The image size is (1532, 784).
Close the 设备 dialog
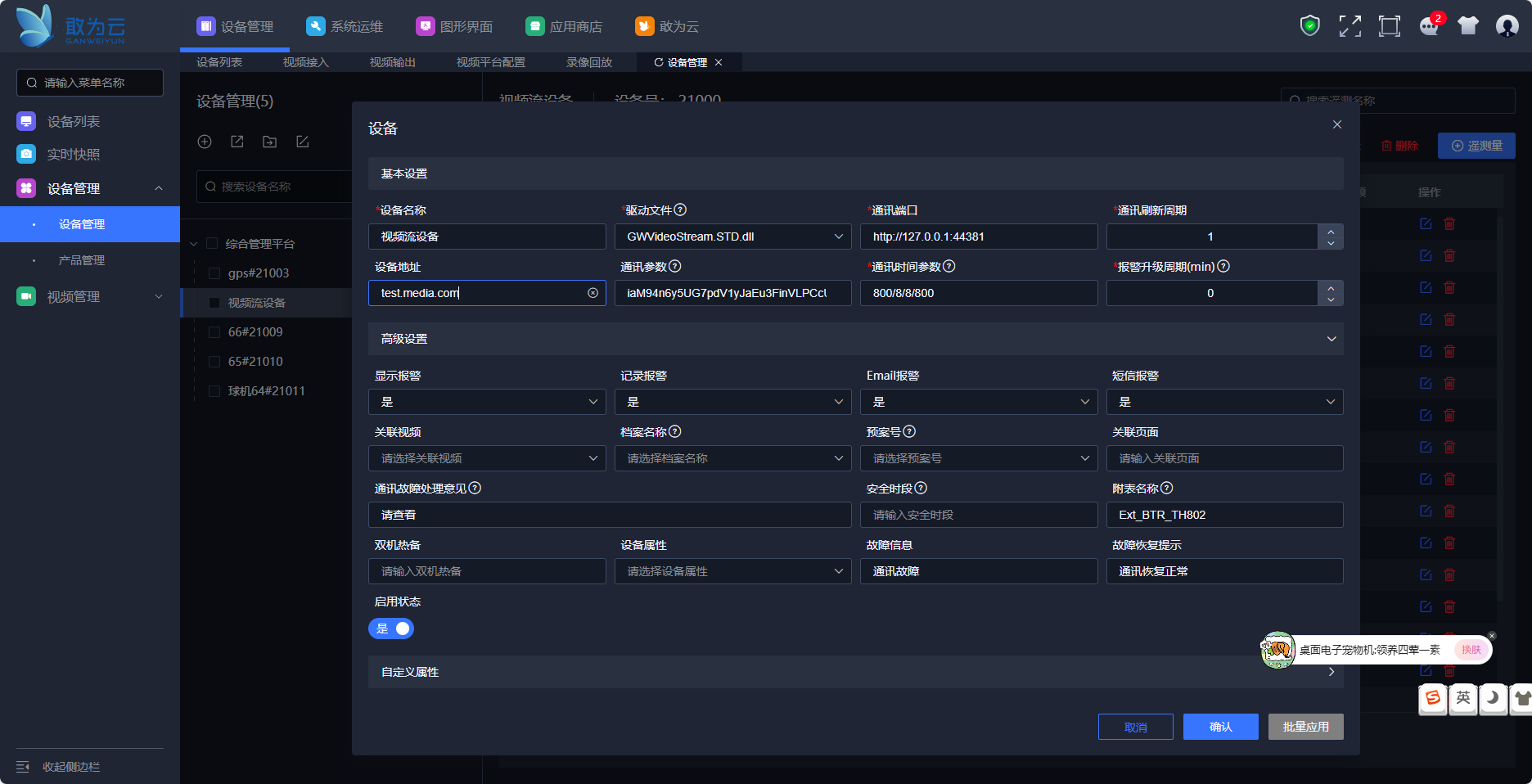point(1337,124)
